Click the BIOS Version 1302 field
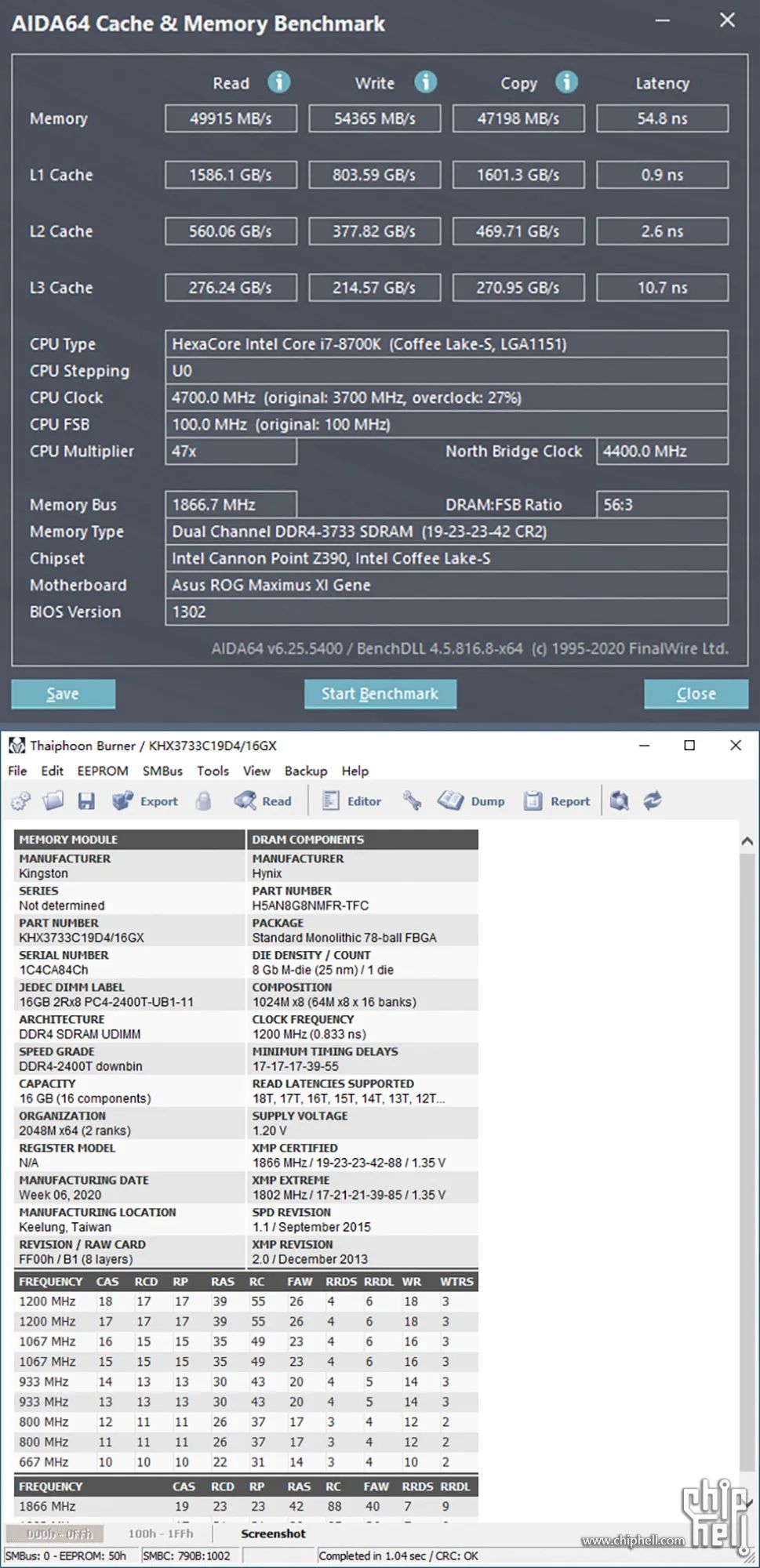The width and height of the screenshot is (760, 1568). (446, 612)
